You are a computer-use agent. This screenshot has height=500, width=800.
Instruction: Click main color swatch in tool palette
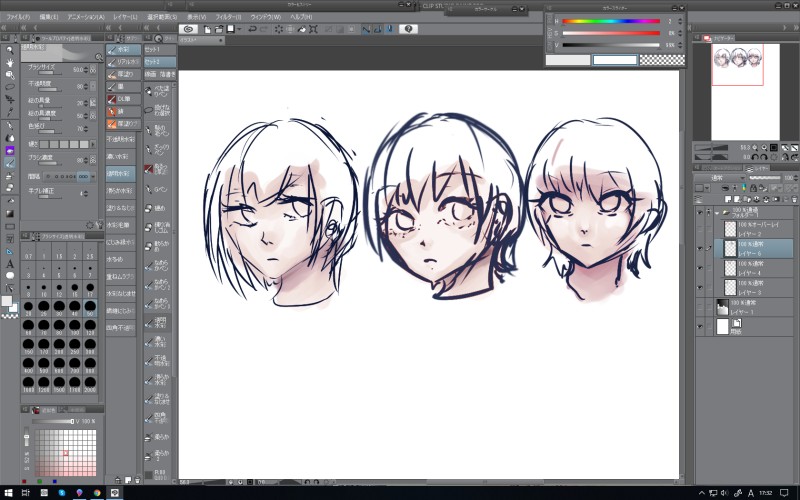(x=7, y=301)
